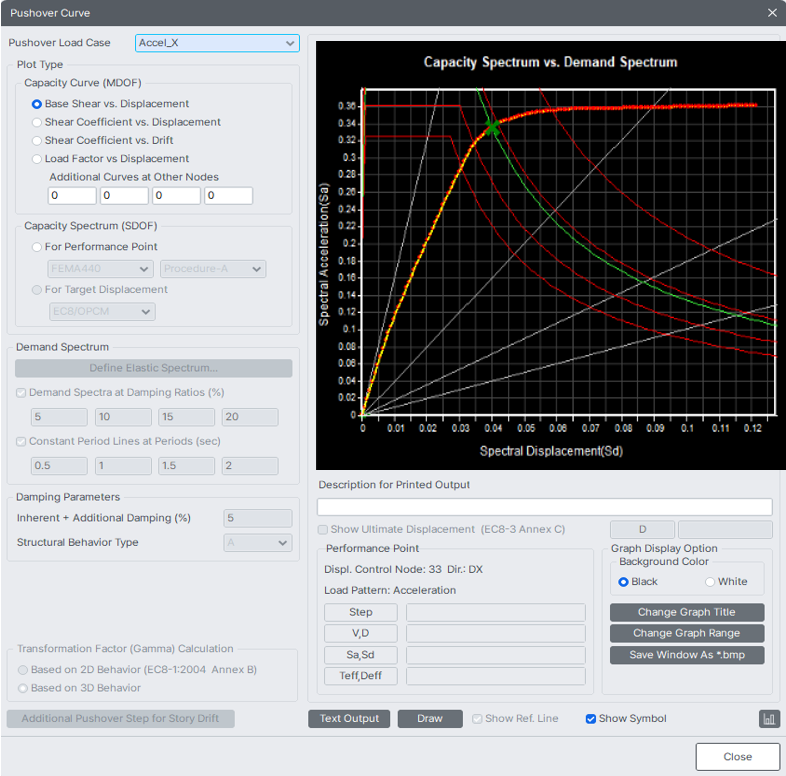Select For Target Displacement radio button
This screenshot has height=776, width=786.
[37, 290]
